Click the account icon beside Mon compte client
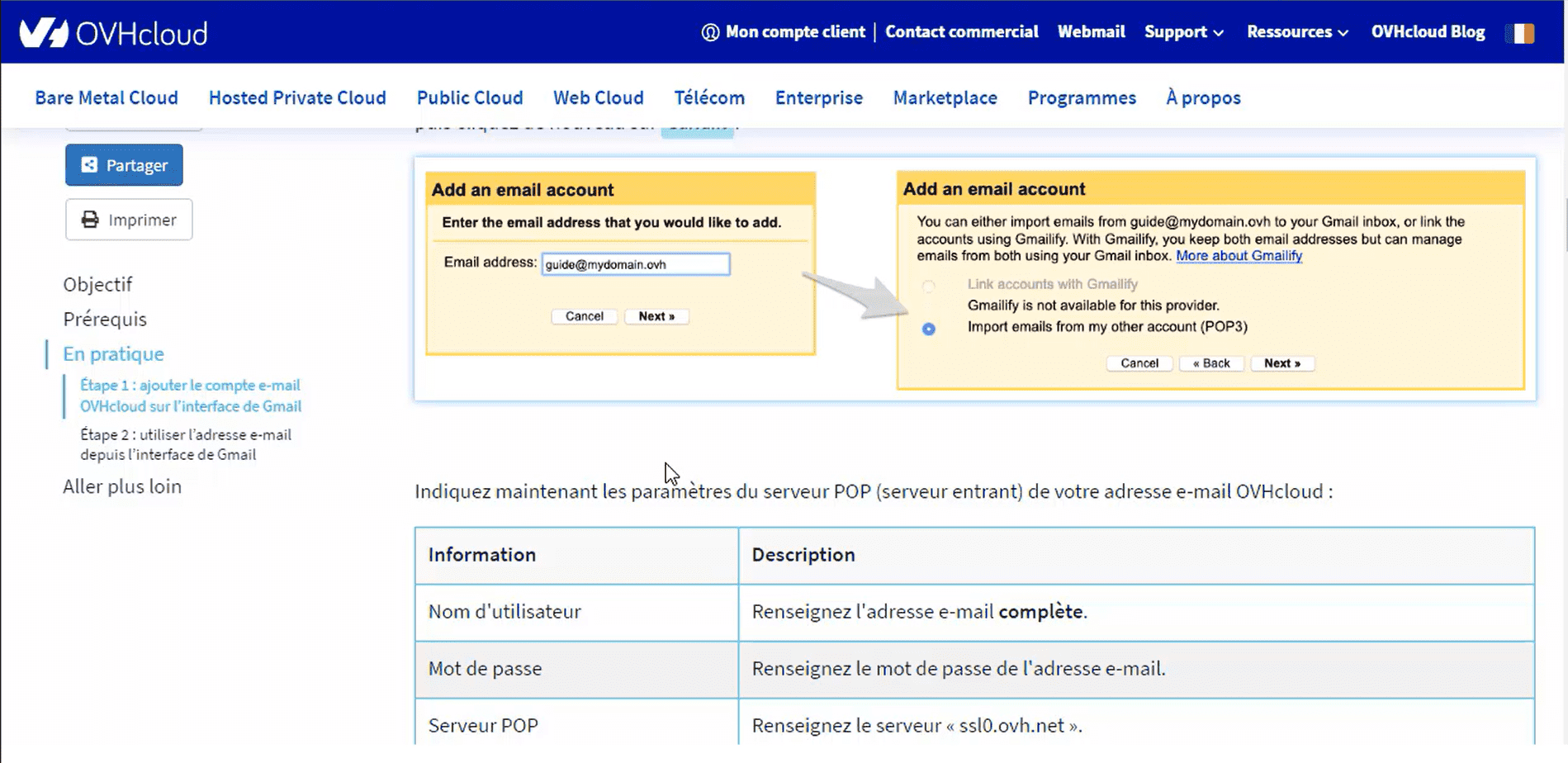Viewport: 1568px width, 763px height. tap(710, 32)
